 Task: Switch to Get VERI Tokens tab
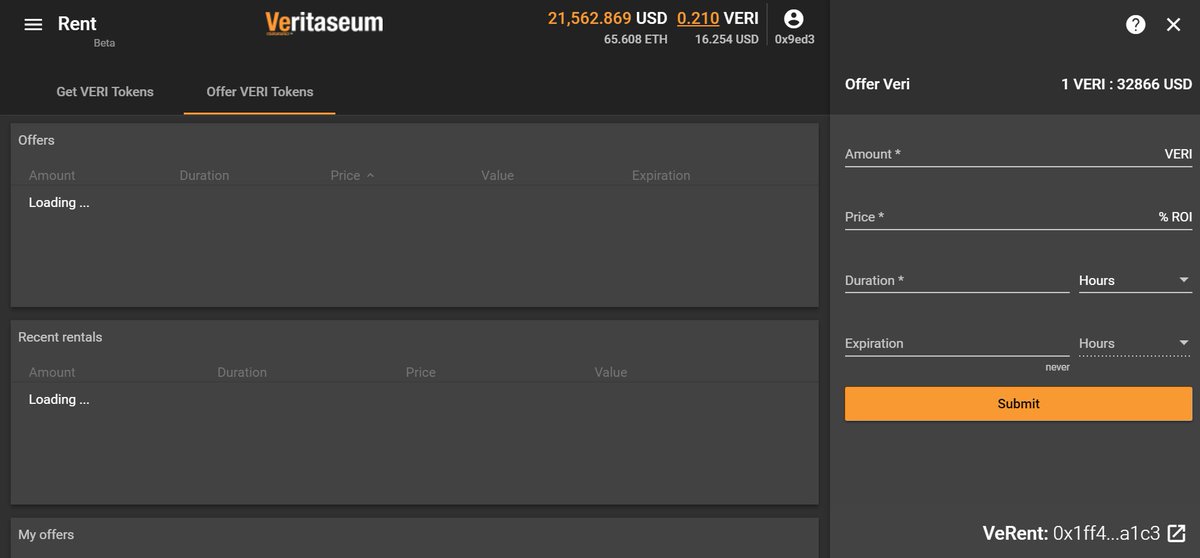[105, 92]
